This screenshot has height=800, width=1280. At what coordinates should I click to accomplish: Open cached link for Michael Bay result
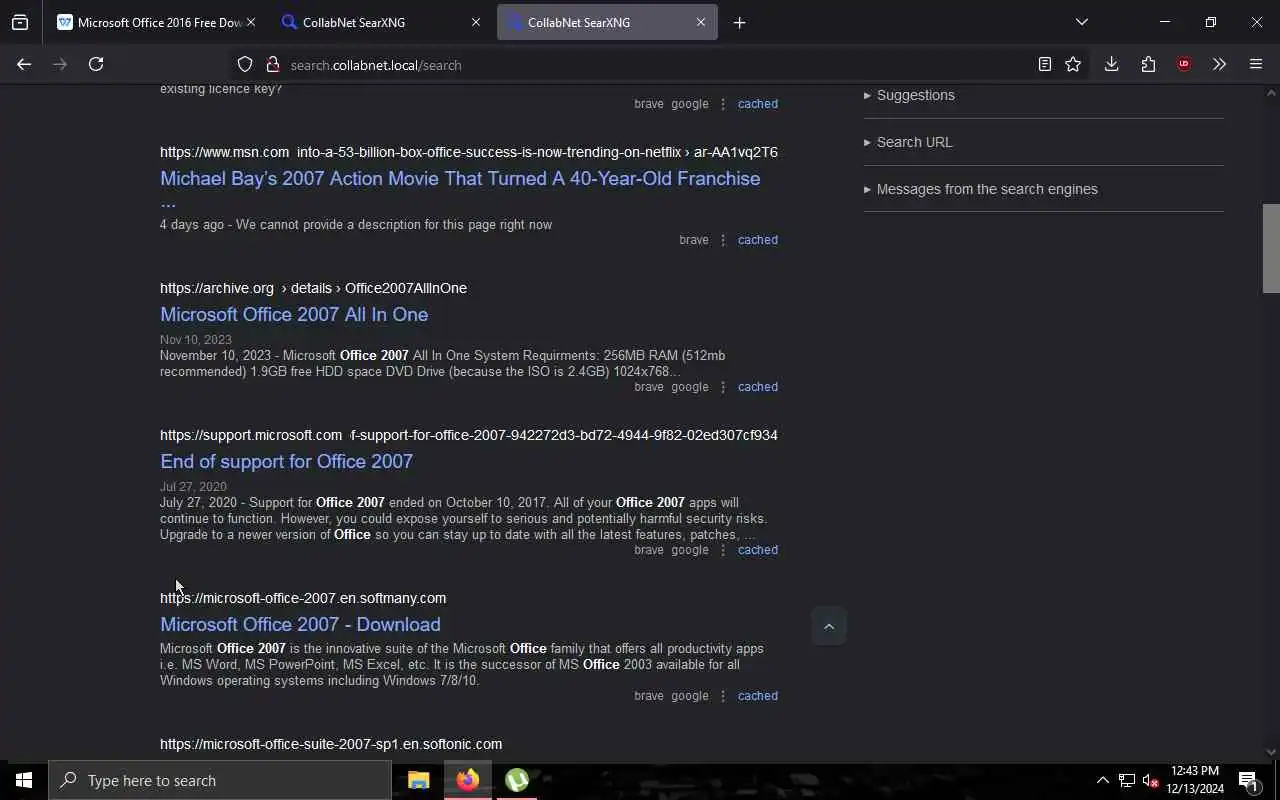pos(758,240)
